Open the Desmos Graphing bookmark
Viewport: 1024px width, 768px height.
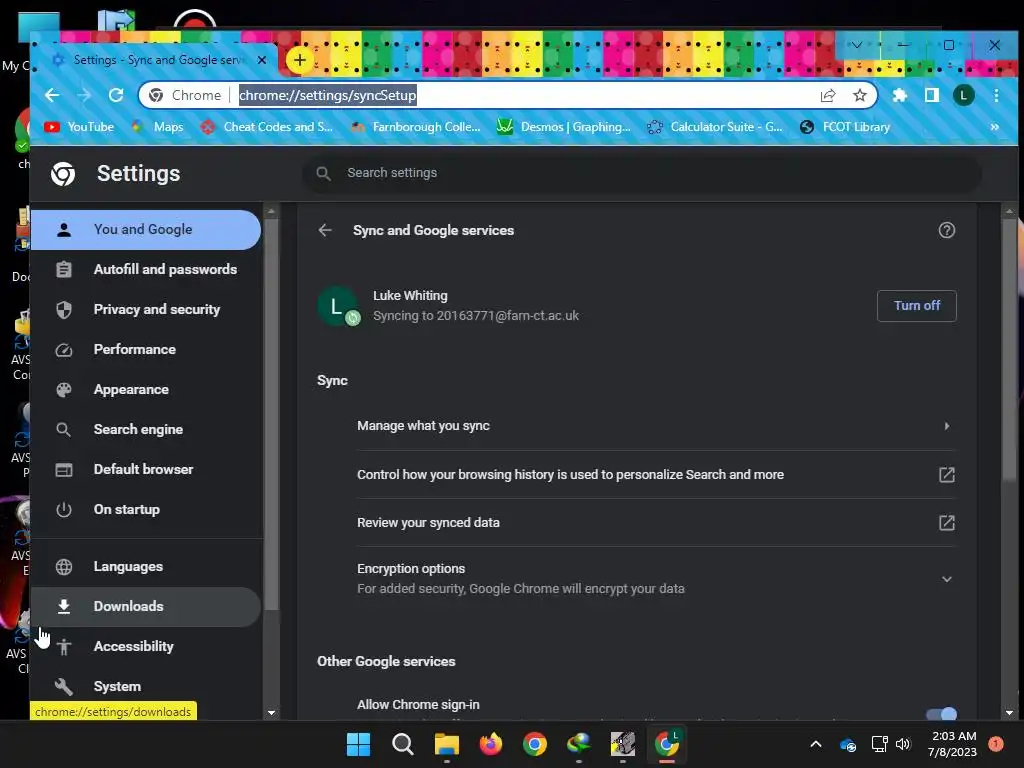[564, 127]
